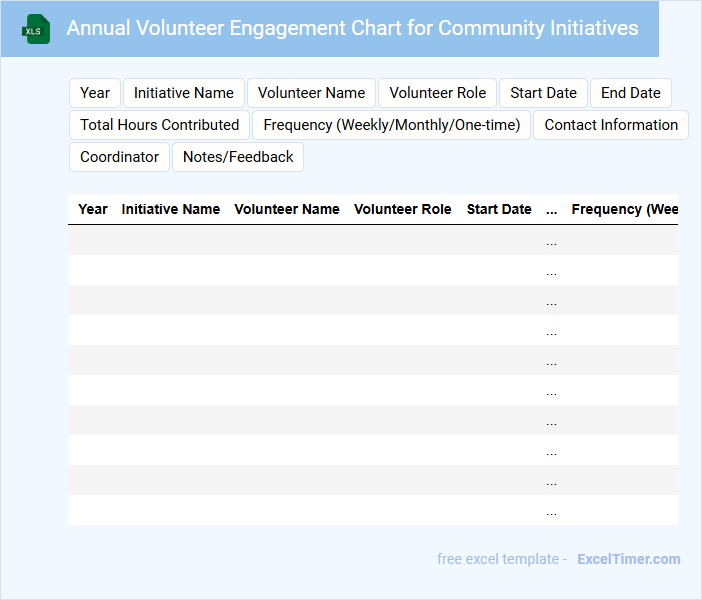
Task: Choose the Start Date tag
Action: coord(543,93)
